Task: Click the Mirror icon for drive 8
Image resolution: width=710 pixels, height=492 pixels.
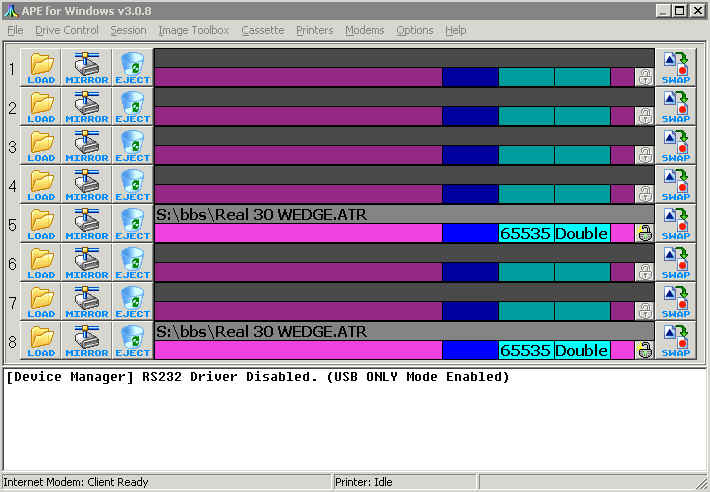Action: [x=87, y=341]
